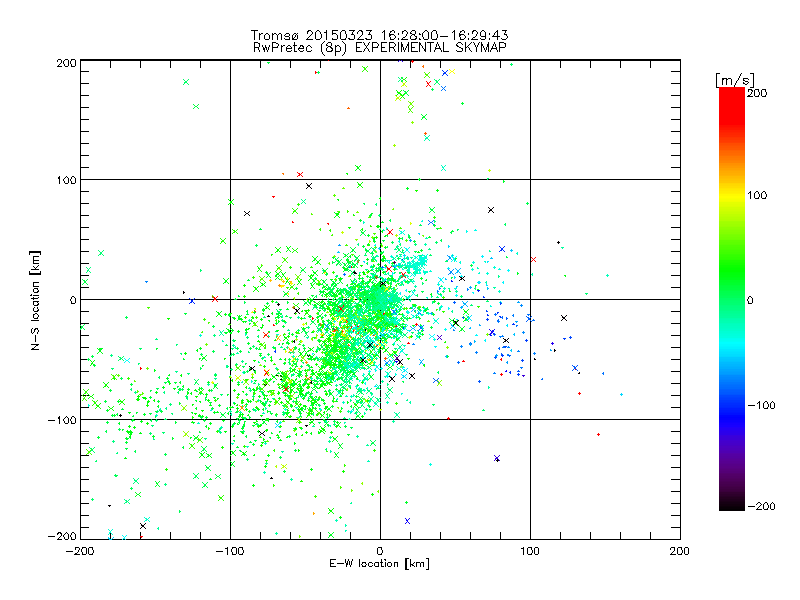Click the colorbar tick label '-200'

761,506
